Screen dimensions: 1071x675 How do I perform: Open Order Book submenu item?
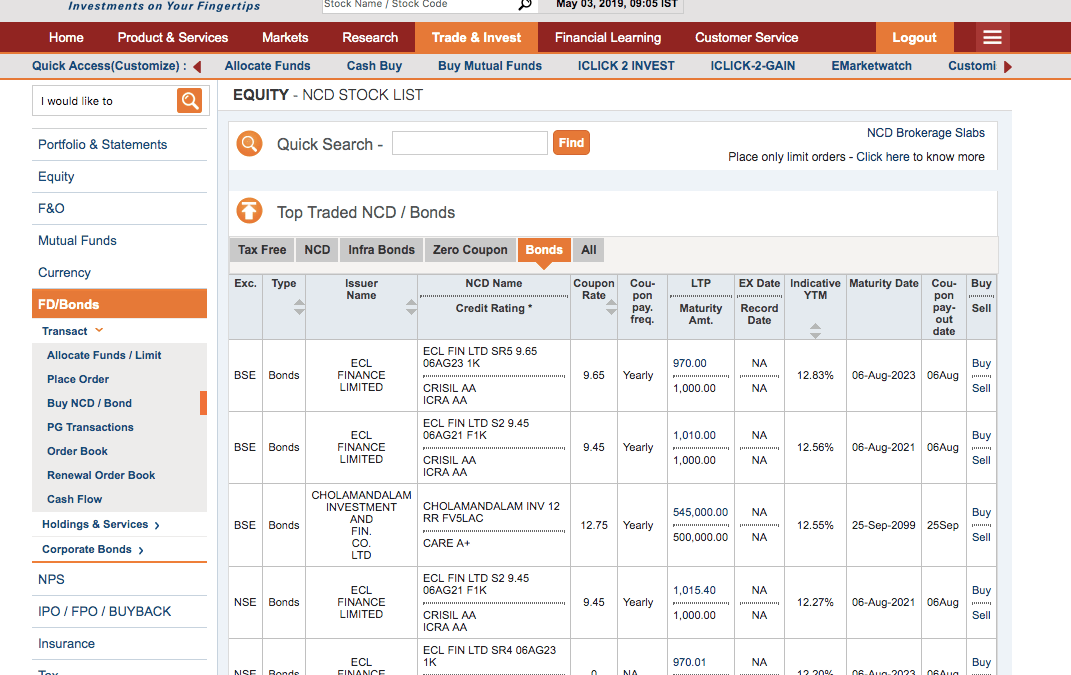pos(77,451)
